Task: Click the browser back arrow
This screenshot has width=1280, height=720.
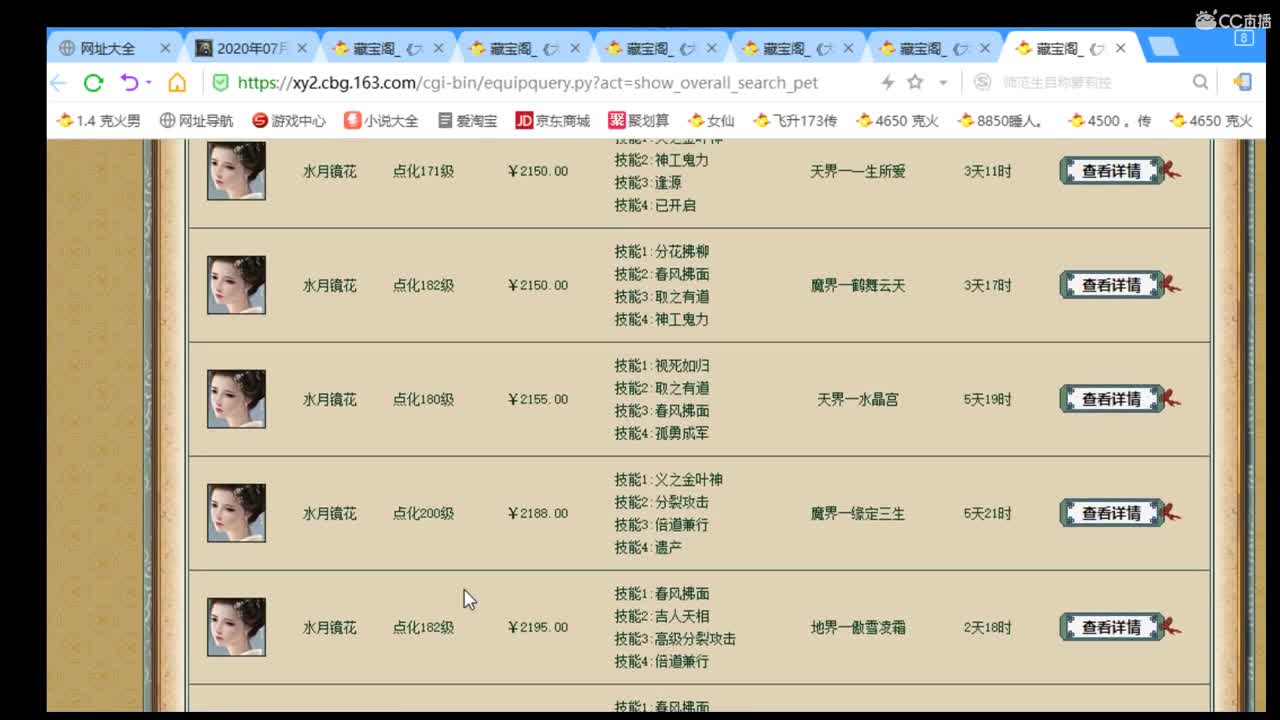Action: click(x=58, y=83)
